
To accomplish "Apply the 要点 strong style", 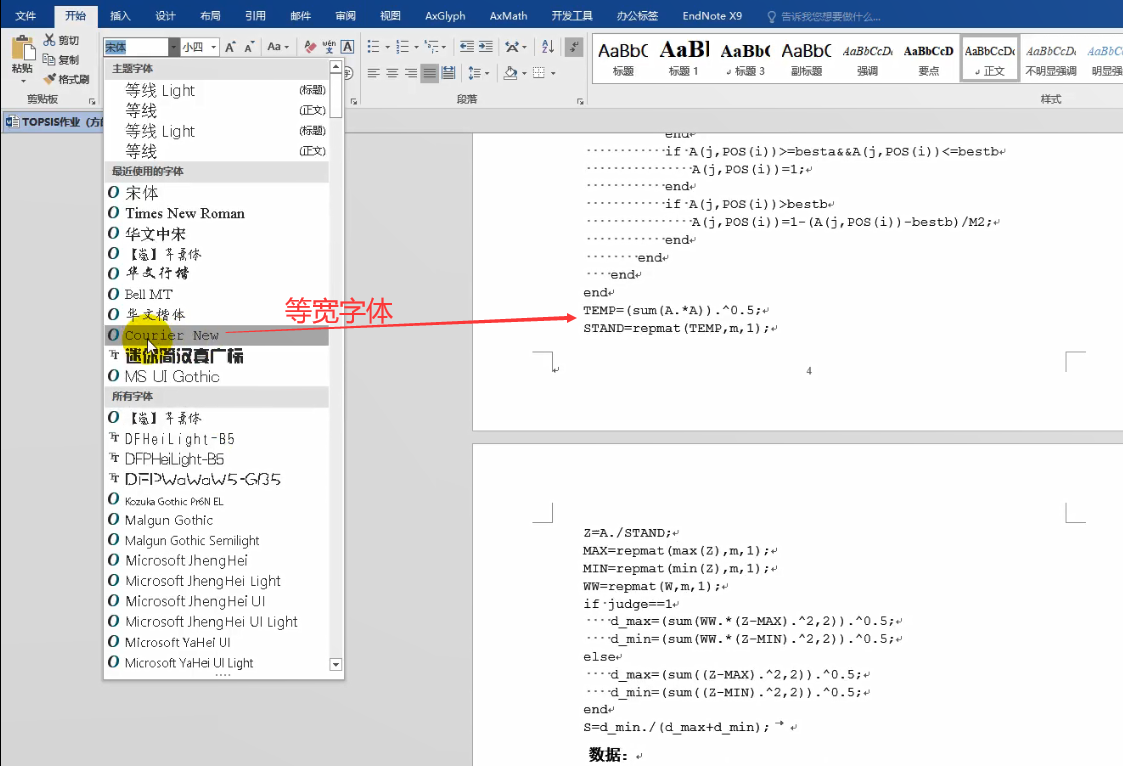I will click(x=928, y=59).
